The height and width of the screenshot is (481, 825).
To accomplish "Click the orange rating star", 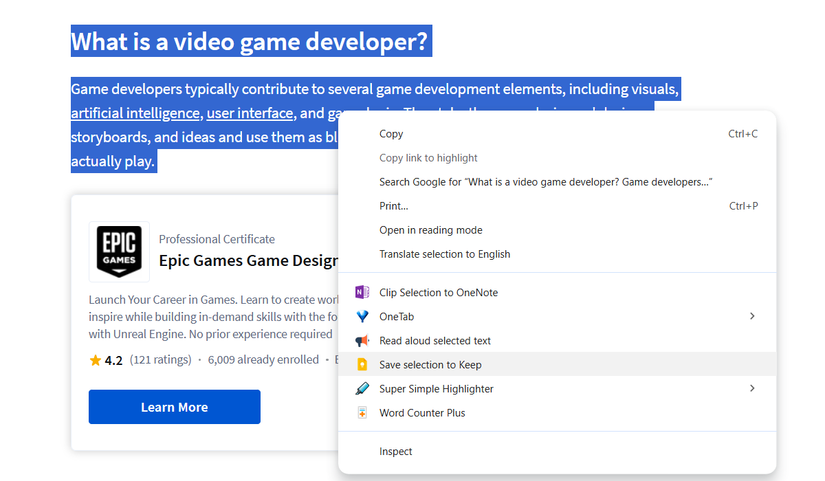I will click(95, 360).
